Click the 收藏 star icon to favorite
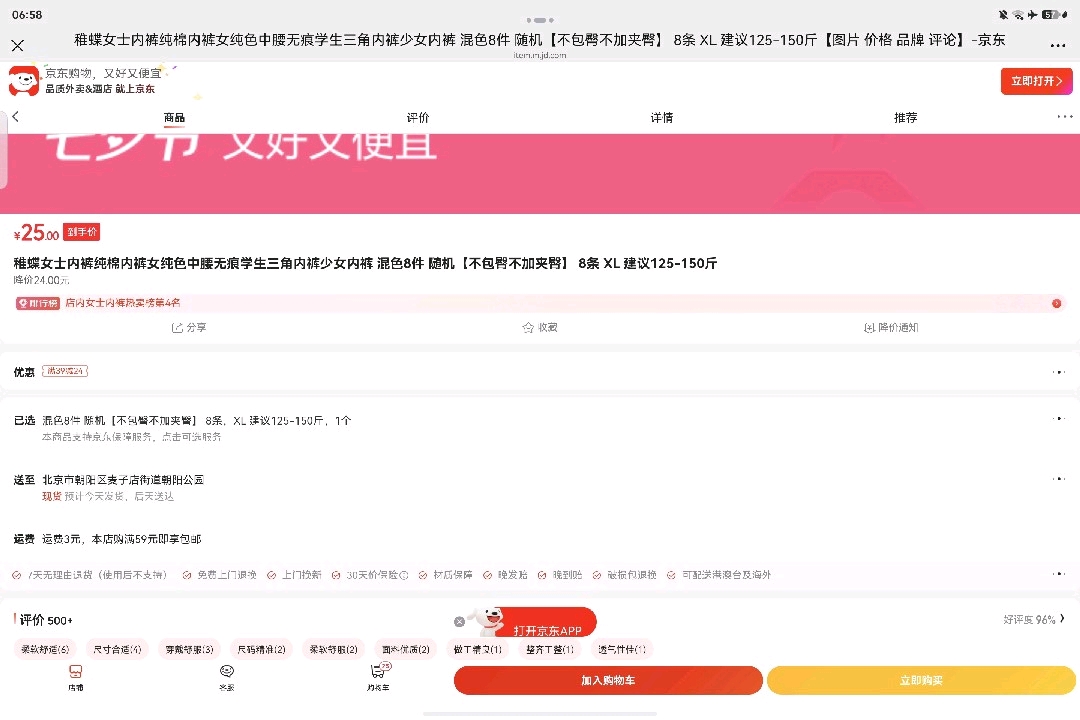 539,327
